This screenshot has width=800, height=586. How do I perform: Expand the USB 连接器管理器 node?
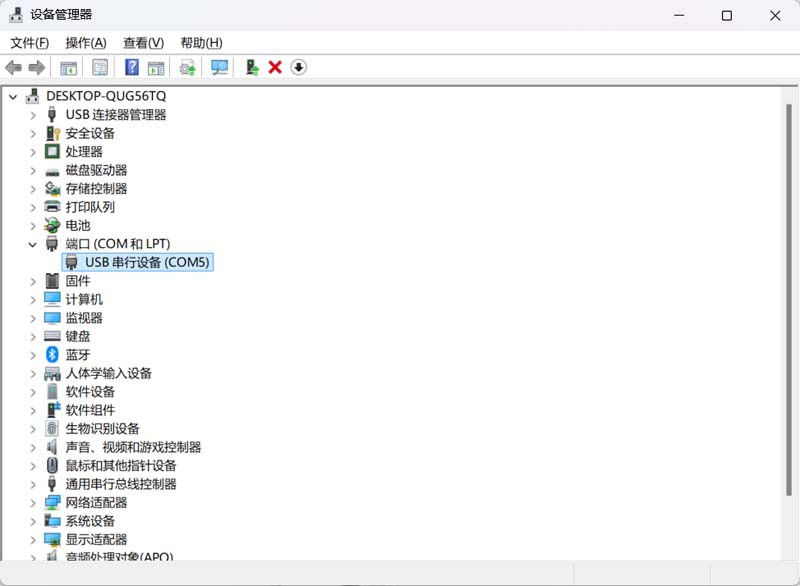(x=33, y=115)
